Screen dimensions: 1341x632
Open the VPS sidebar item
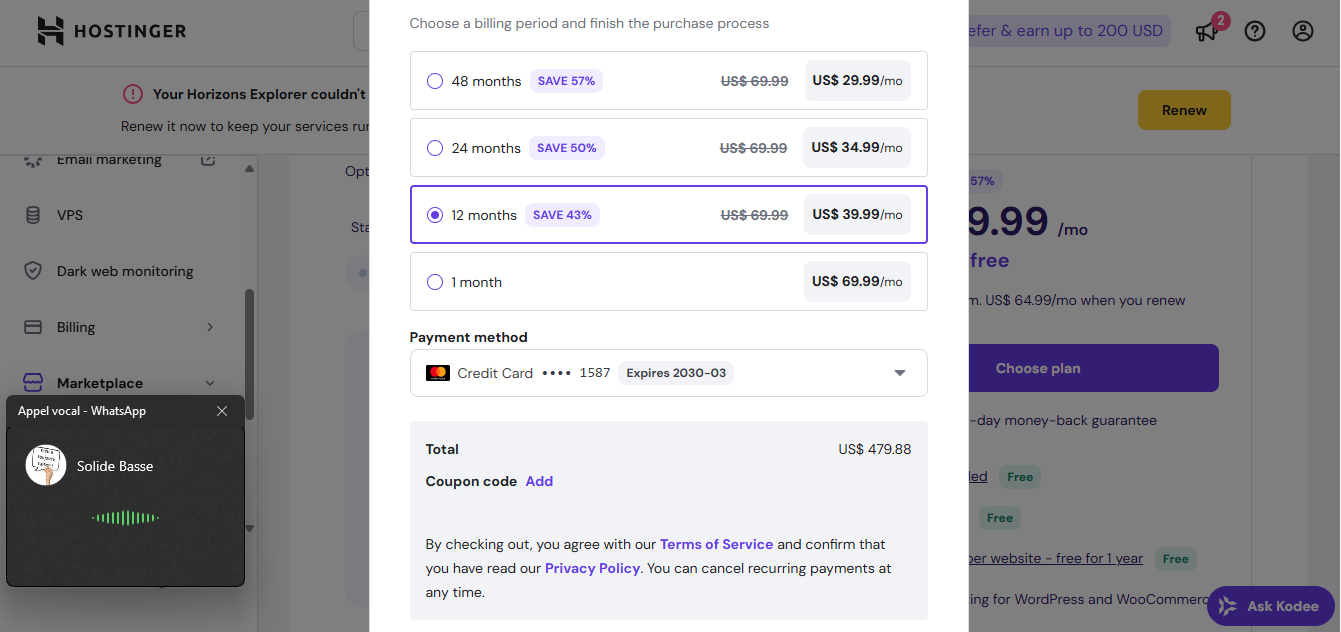[x=70, y=215]
